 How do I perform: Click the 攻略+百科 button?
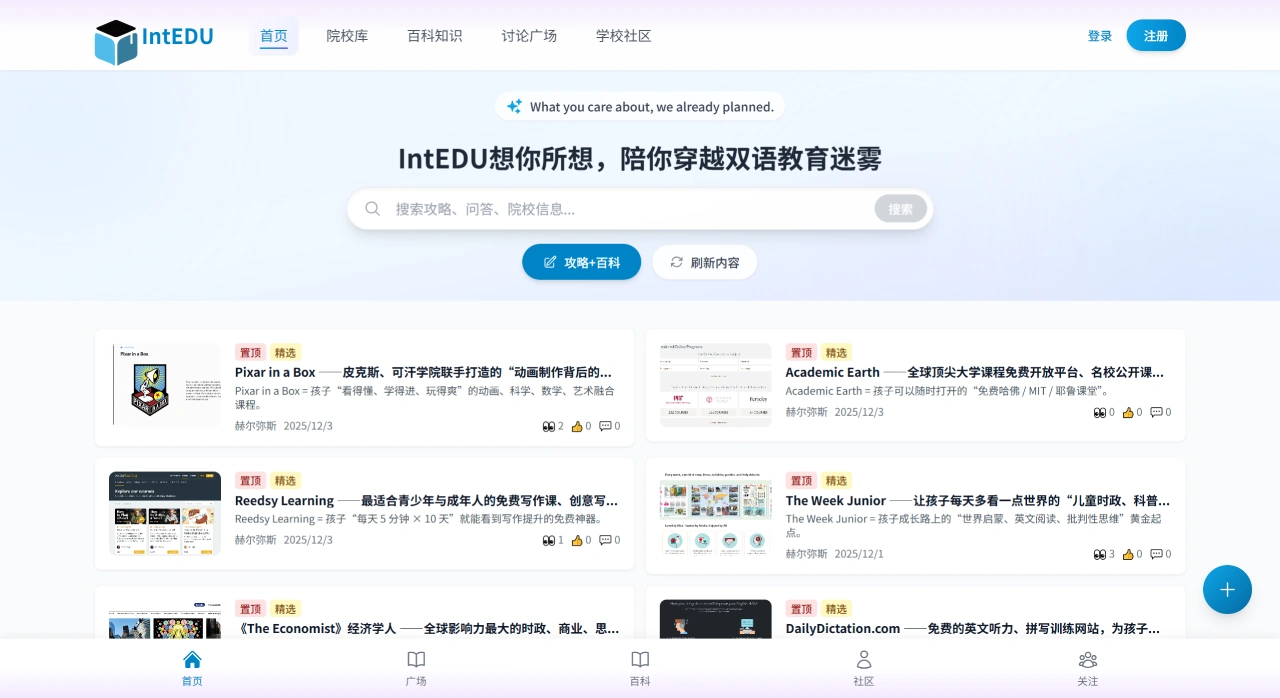[x=581, y=262]
